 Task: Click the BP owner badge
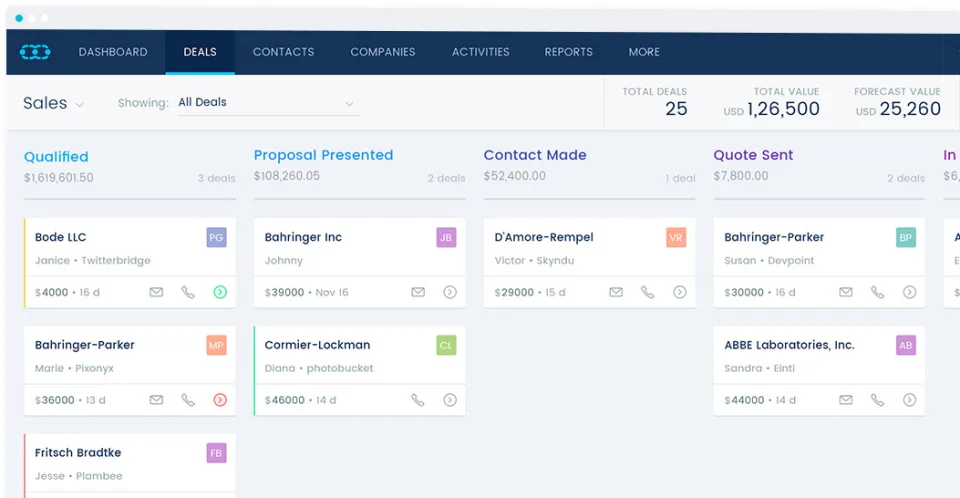point(906,238)
